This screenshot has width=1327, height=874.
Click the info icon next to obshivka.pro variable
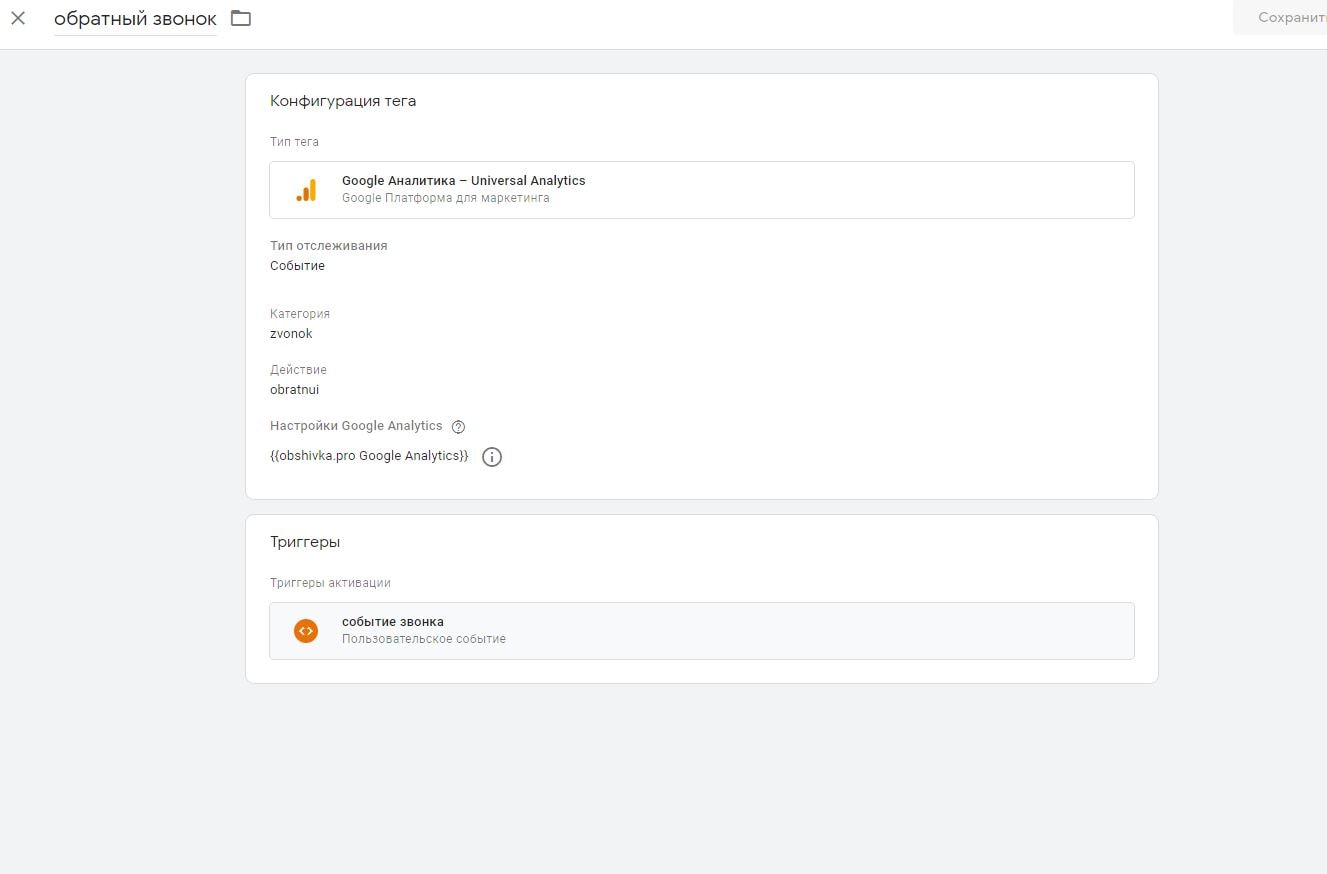[492, 457]
